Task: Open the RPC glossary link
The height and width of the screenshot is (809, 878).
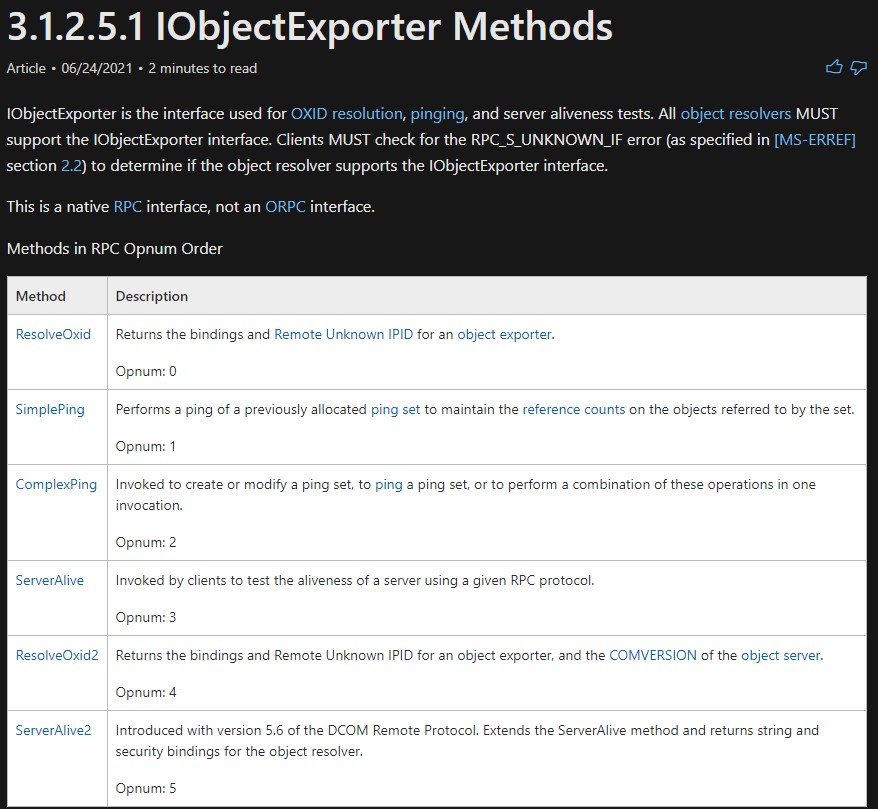Action: coord(128,207)
